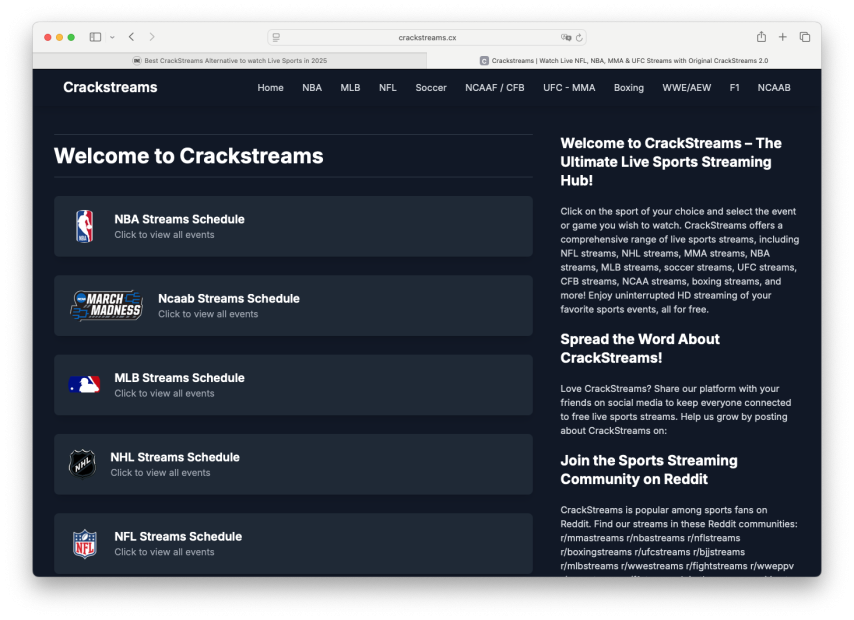Open the page reader icon in address bar

276,38
